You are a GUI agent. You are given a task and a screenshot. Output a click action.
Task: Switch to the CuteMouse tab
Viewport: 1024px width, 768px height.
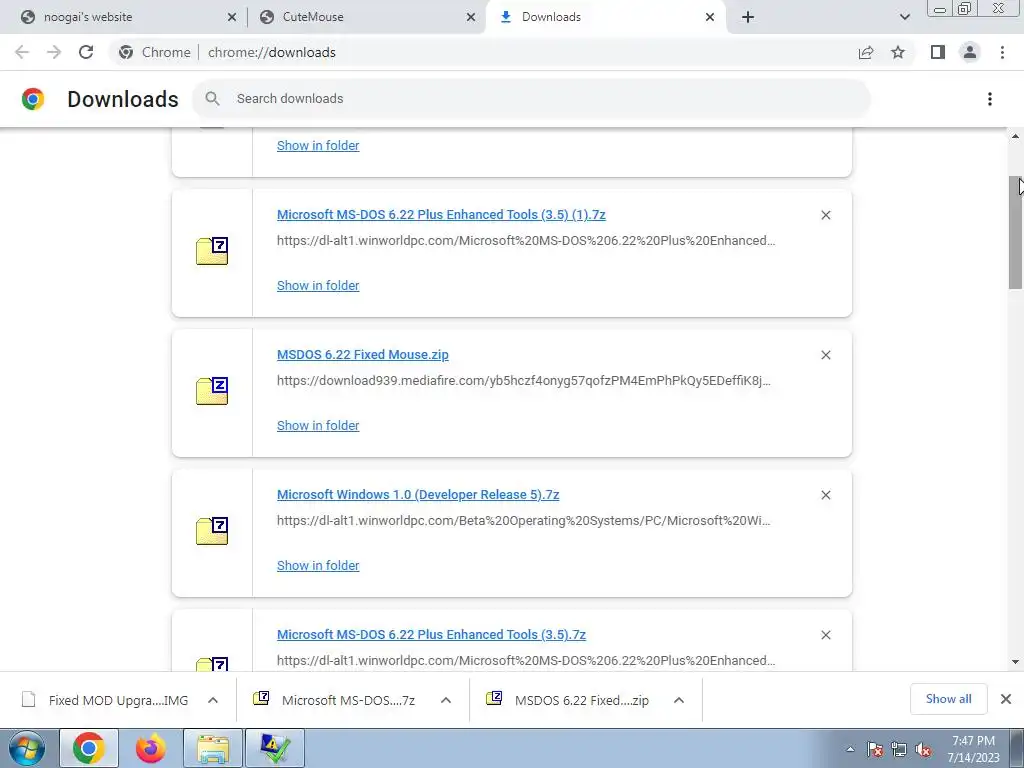[x=366, y=17]
